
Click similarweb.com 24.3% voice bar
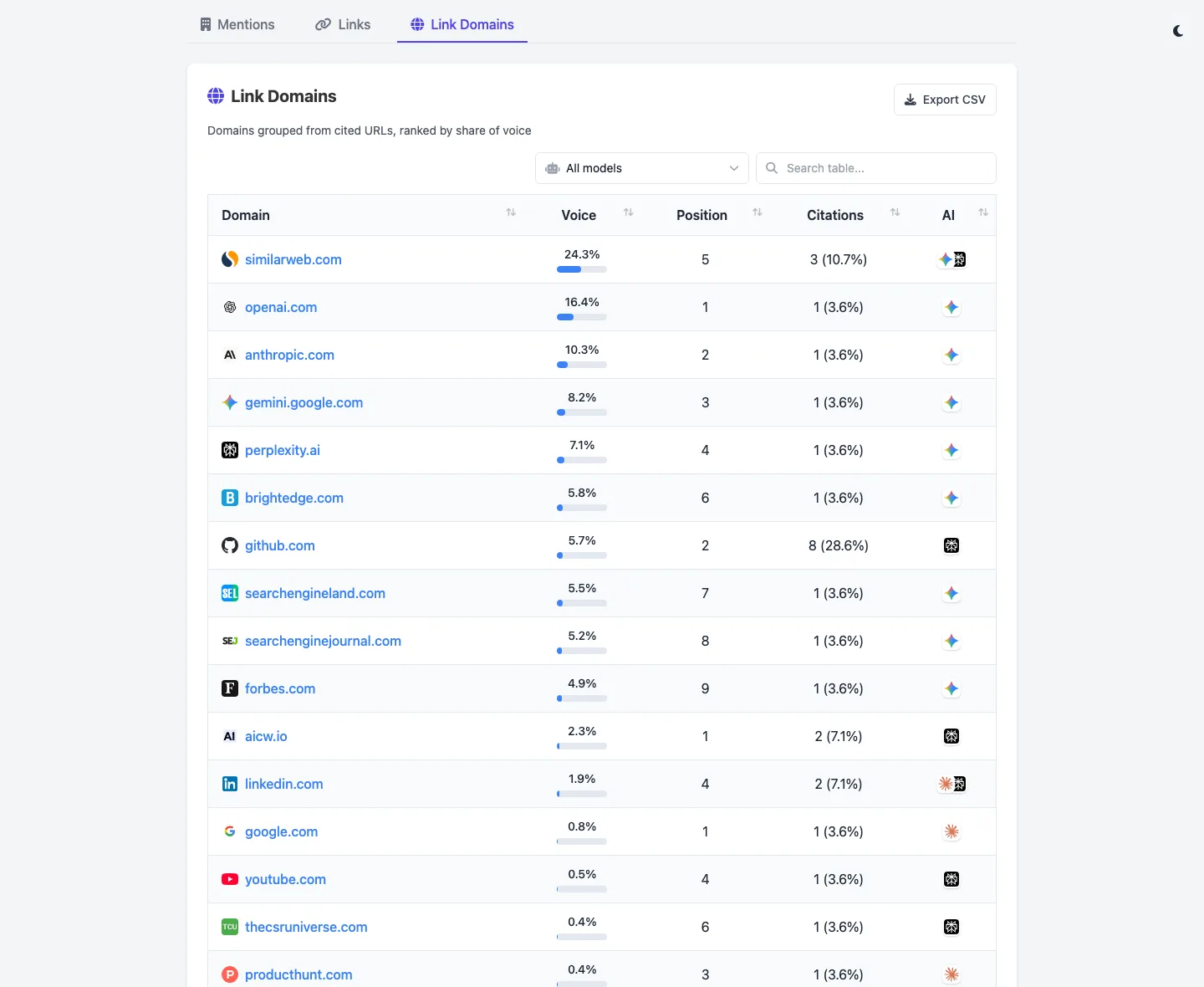tap(582, 269)
